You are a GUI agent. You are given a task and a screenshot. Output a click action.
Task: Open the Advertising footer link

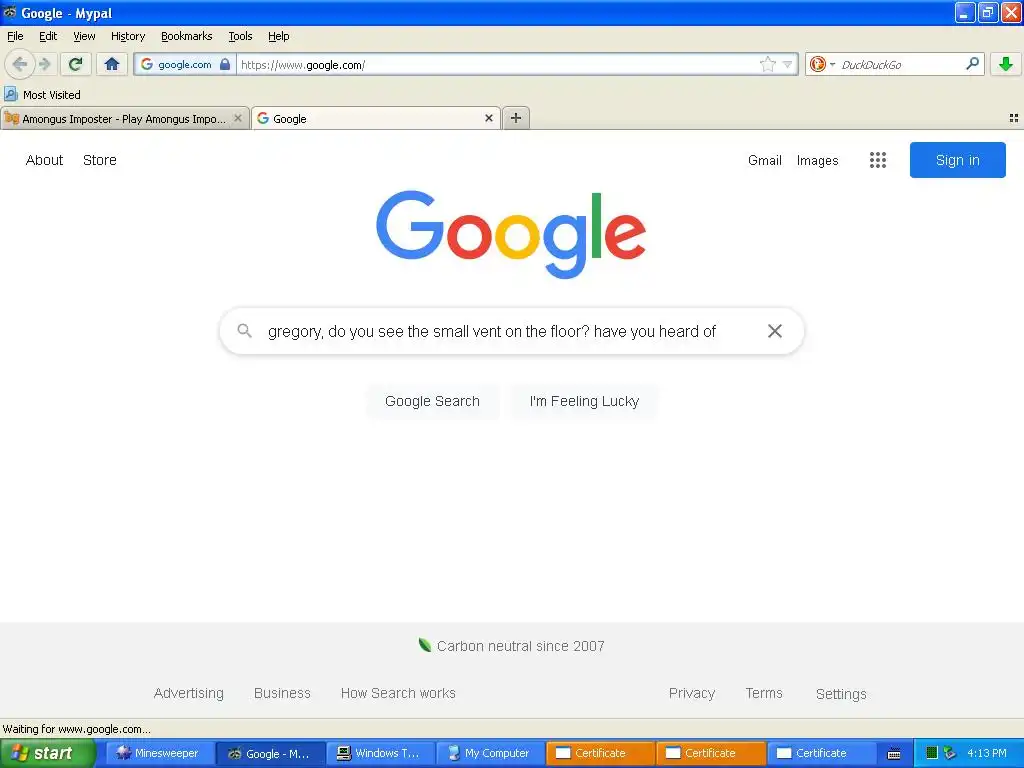189,693
